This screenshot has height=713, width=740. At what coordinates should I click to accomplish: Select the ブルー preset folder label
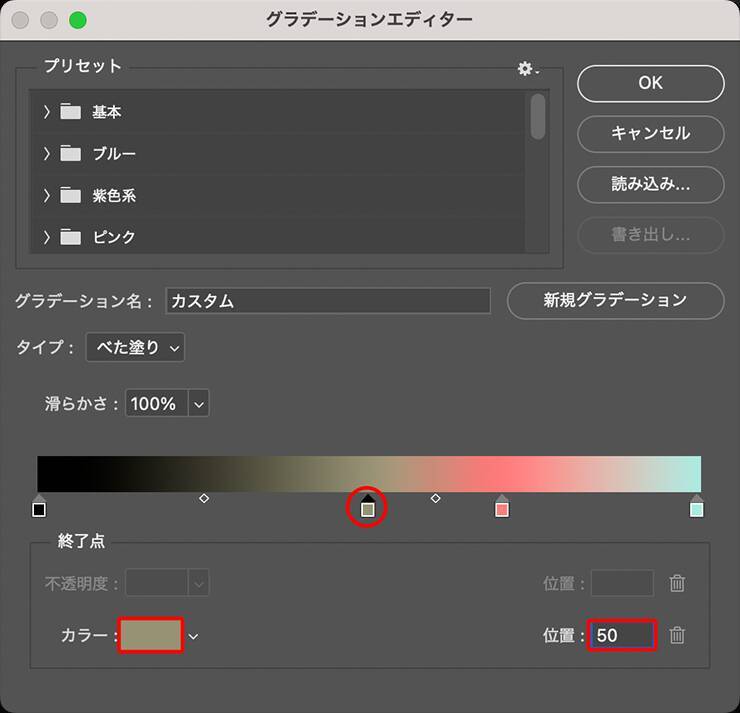pos(114,153)
